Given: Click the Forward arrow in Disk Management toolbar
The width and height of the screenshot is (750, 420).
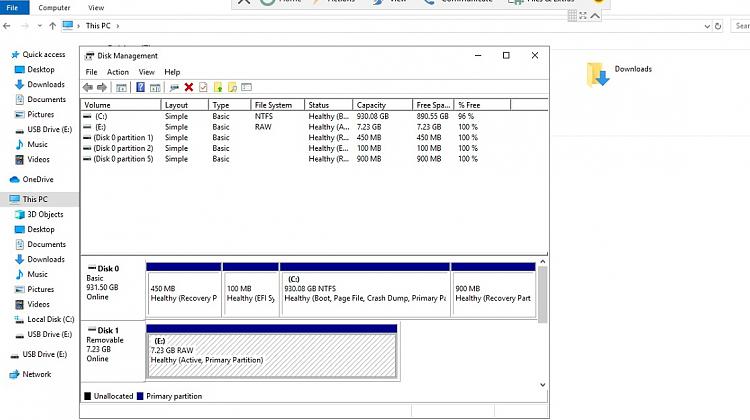Looking at the screenshot, I should click(x=102, y=87).
